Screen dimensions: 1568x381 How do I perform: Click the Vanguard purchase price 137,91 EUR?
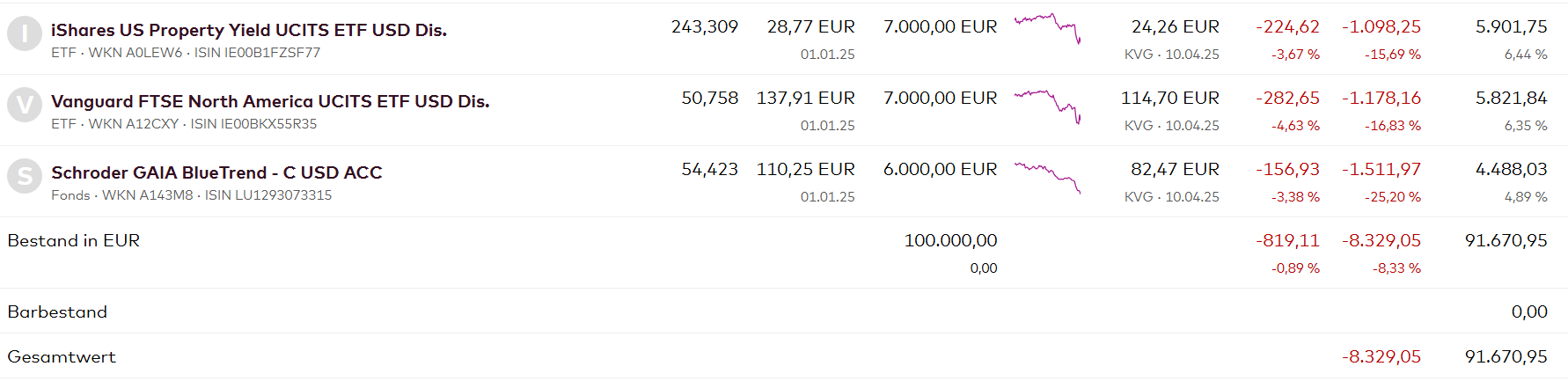(805, 99)
